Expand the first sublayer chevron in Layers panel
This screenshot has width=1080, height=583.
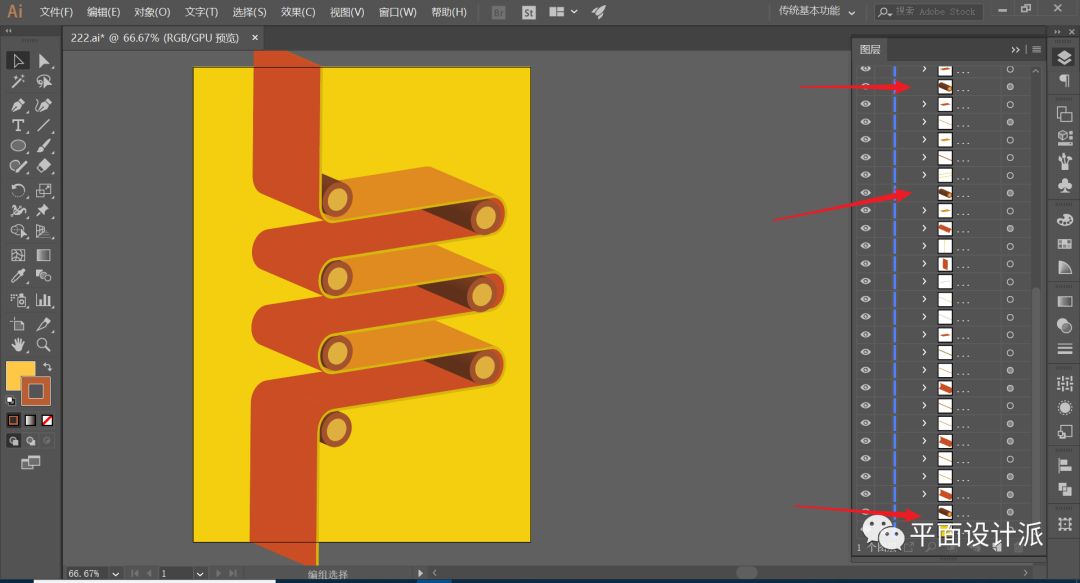pos(924,70)
